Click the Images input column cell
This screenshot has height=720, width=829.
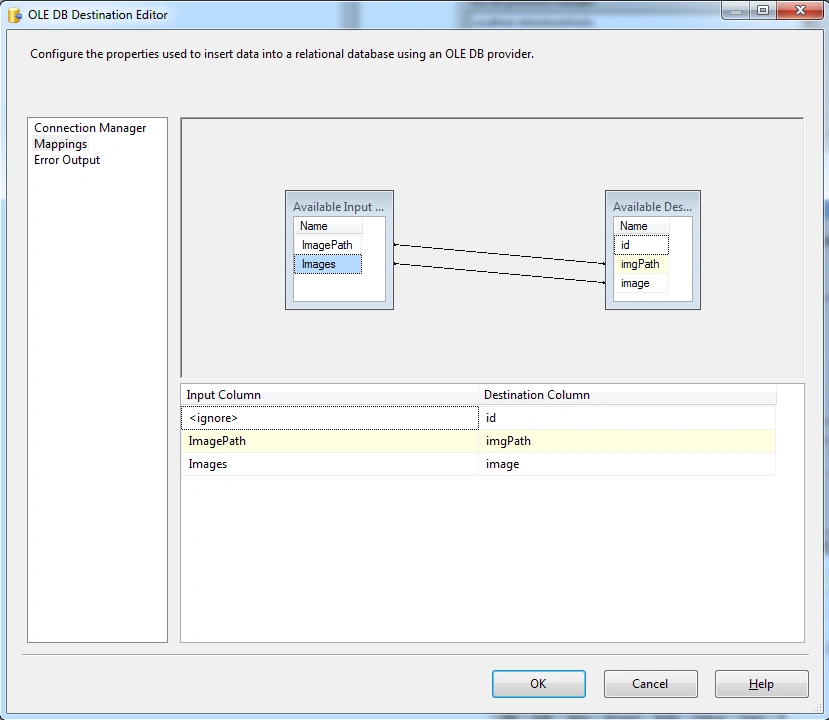(330, 464)
